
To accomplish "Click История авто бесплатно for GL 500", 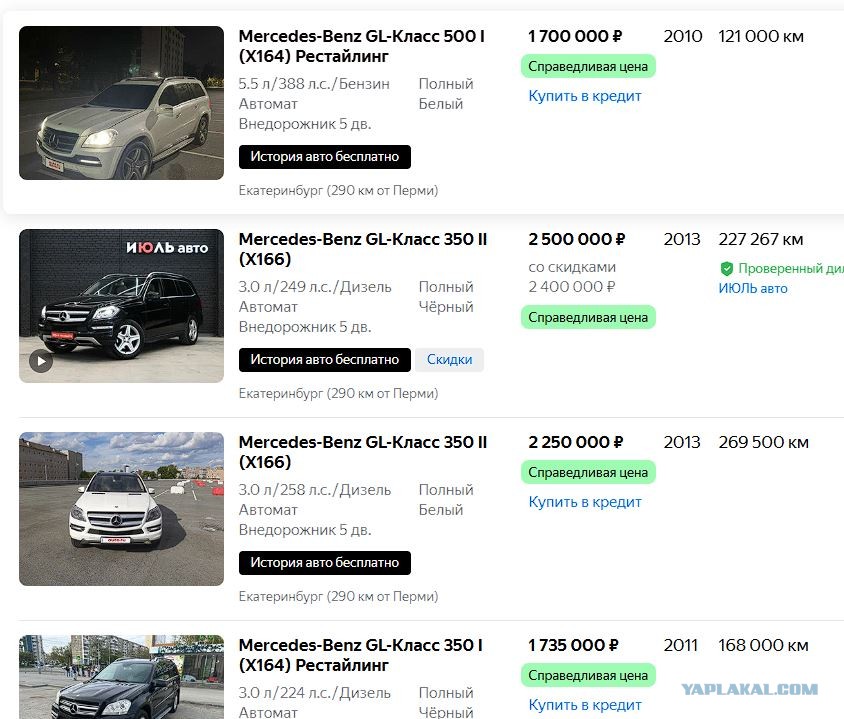I will tap(325, 157).
